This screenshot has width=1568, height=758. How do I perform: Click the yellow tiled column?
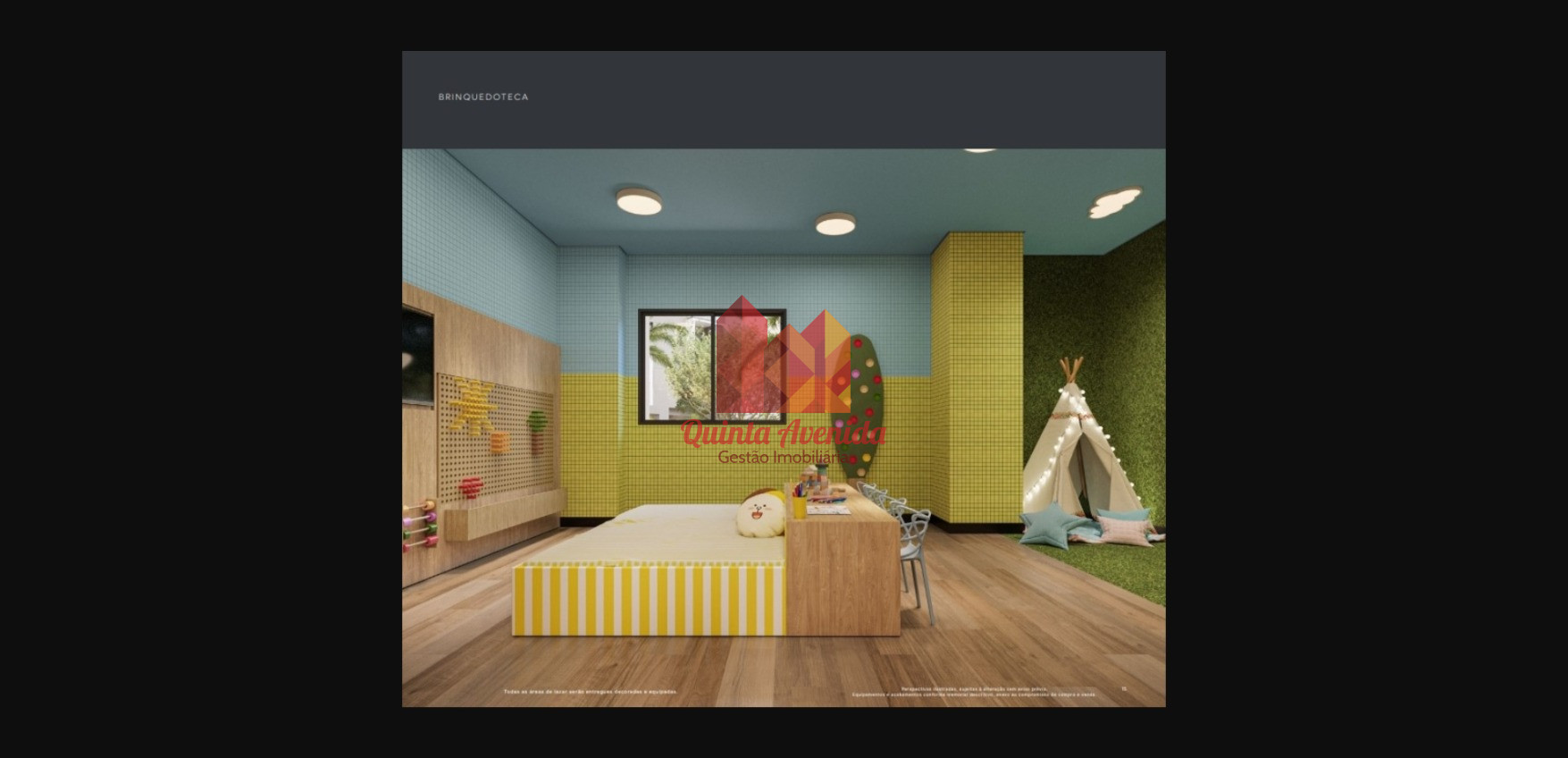tap(976, 375)
